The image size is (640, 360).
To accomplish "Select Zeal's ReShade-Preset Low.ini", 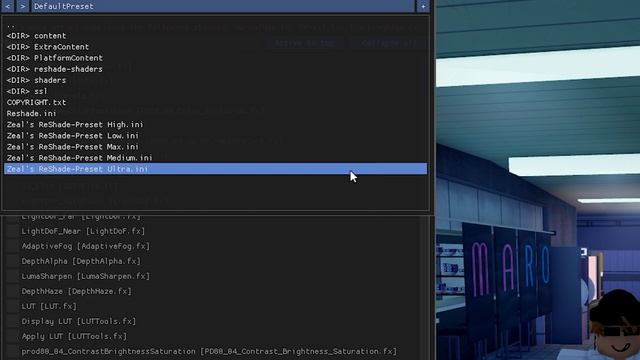I will point(216,136).
